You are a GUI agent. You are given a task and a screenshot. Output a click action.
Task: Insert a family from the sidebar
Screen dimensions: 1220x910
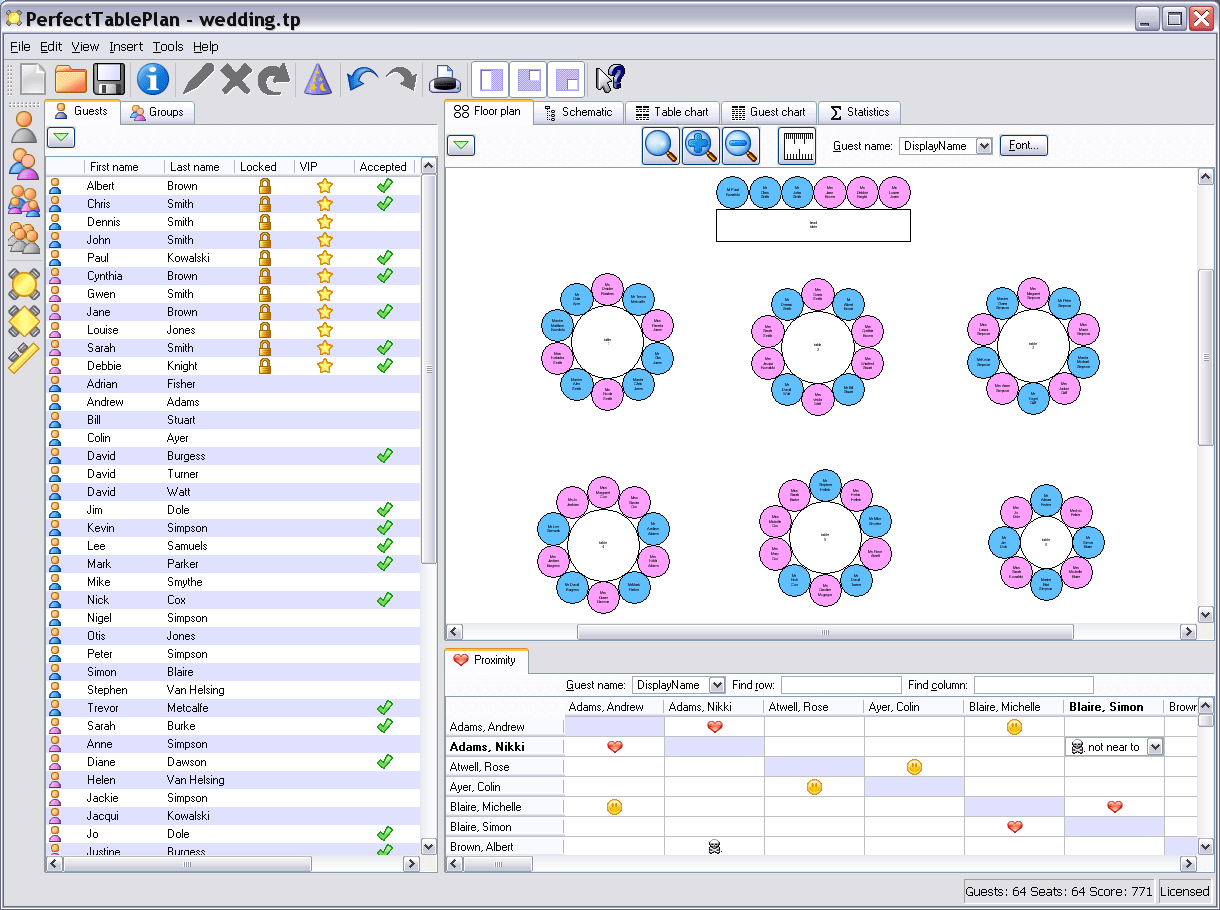click(24, 200)
